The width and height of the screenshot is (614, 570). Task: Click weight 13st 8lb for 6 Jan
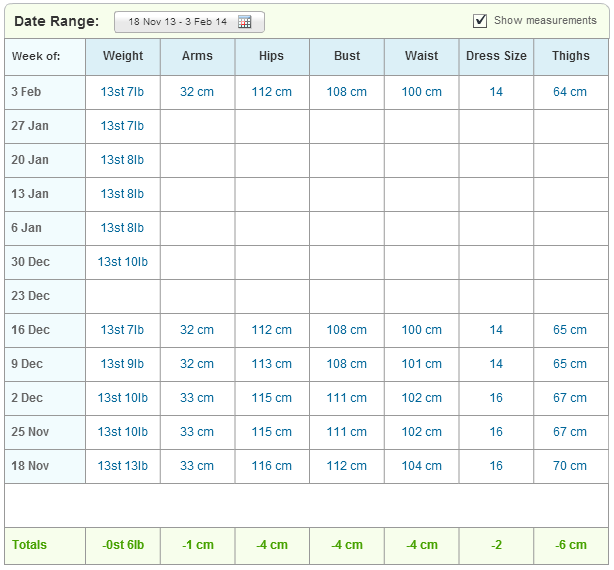pos(122,228)
